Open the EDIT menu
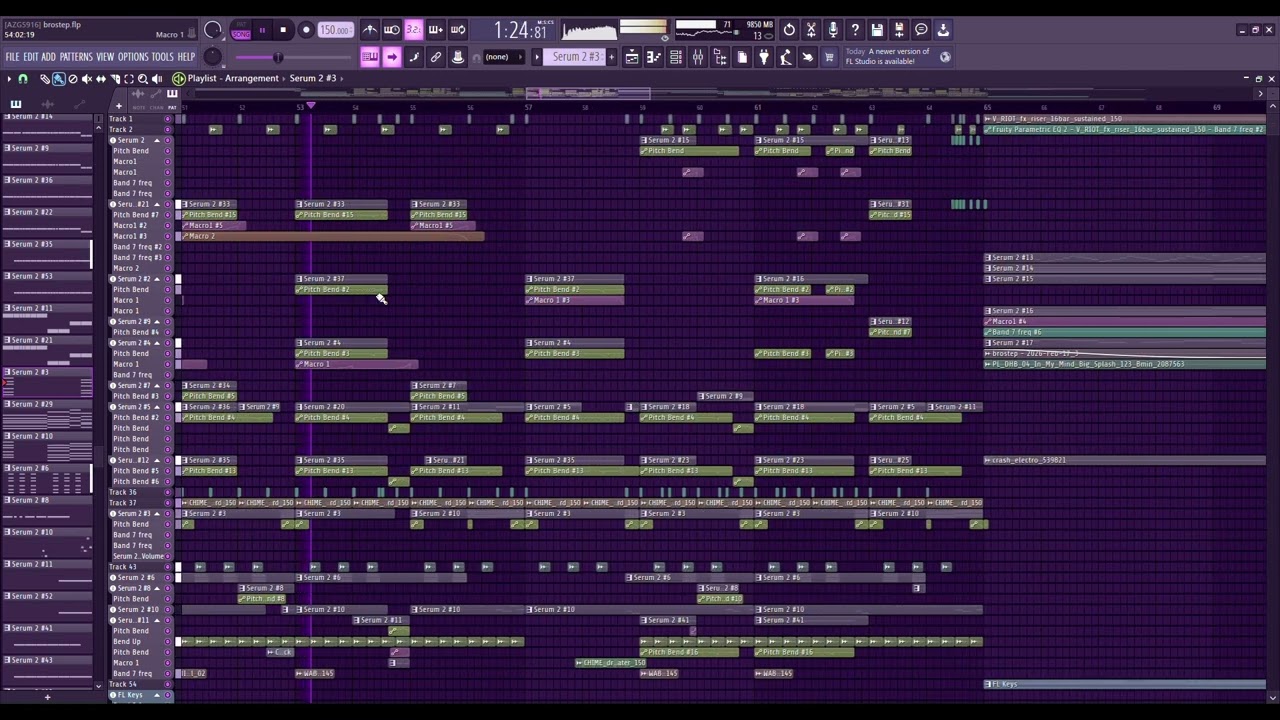 [30, 57]
